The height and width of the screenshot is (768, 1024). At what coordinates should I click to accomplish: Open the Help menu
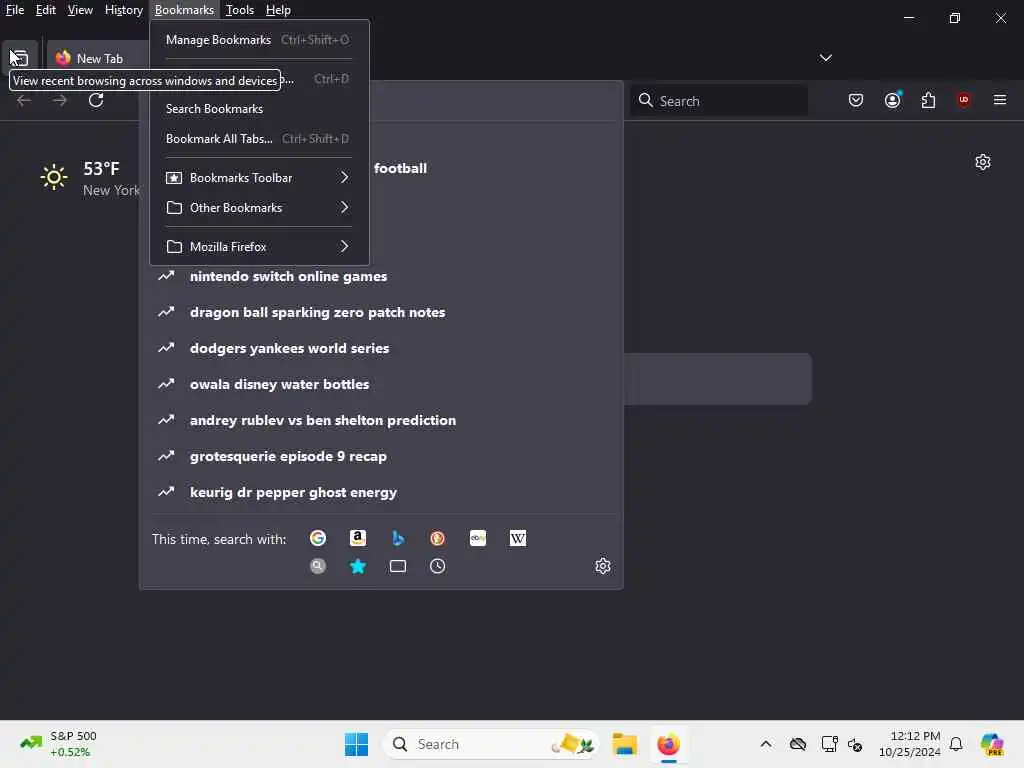point(278,10)
